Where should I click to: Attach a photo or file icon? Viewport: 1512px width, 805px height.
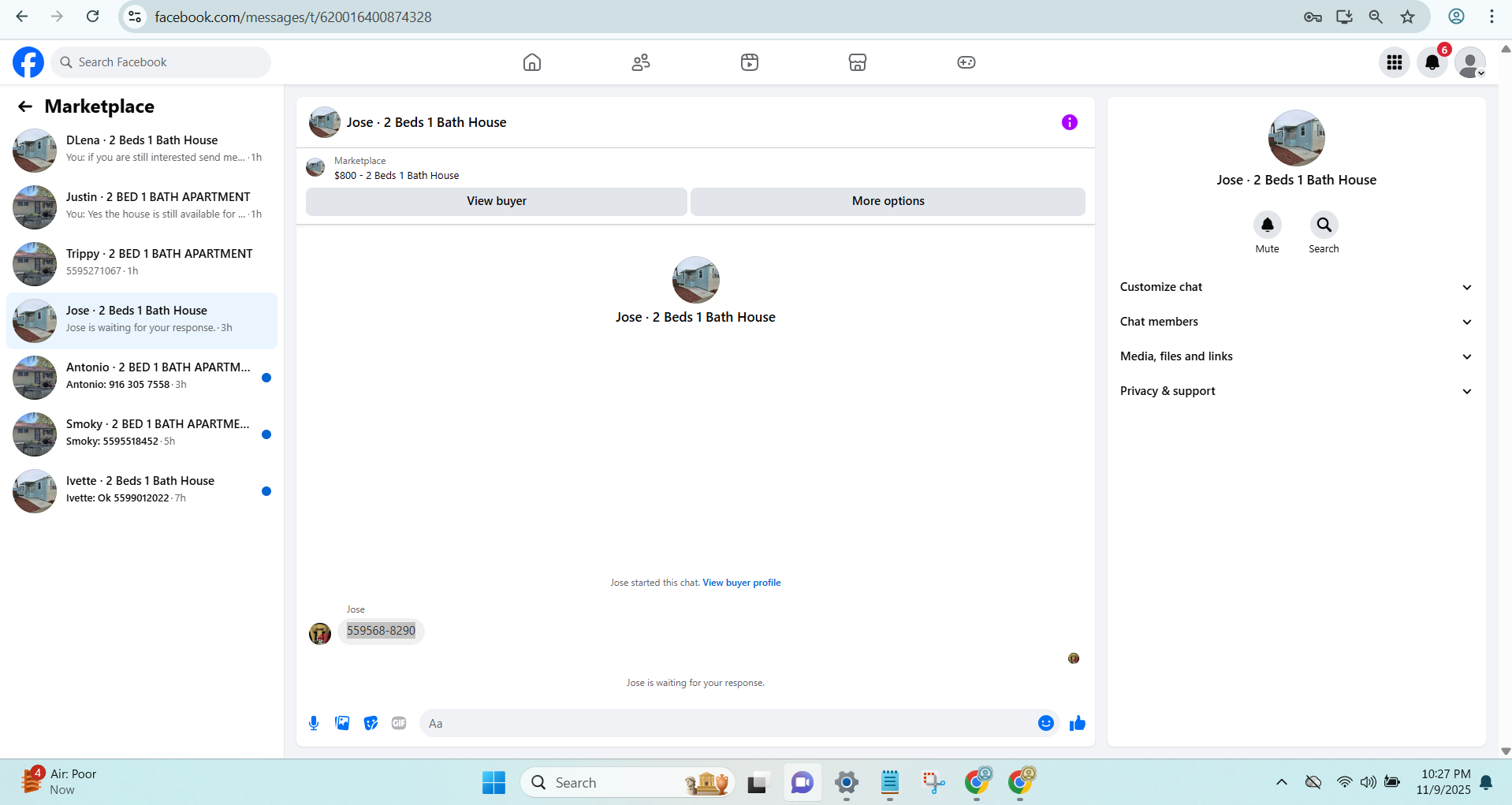pos(342,723)
